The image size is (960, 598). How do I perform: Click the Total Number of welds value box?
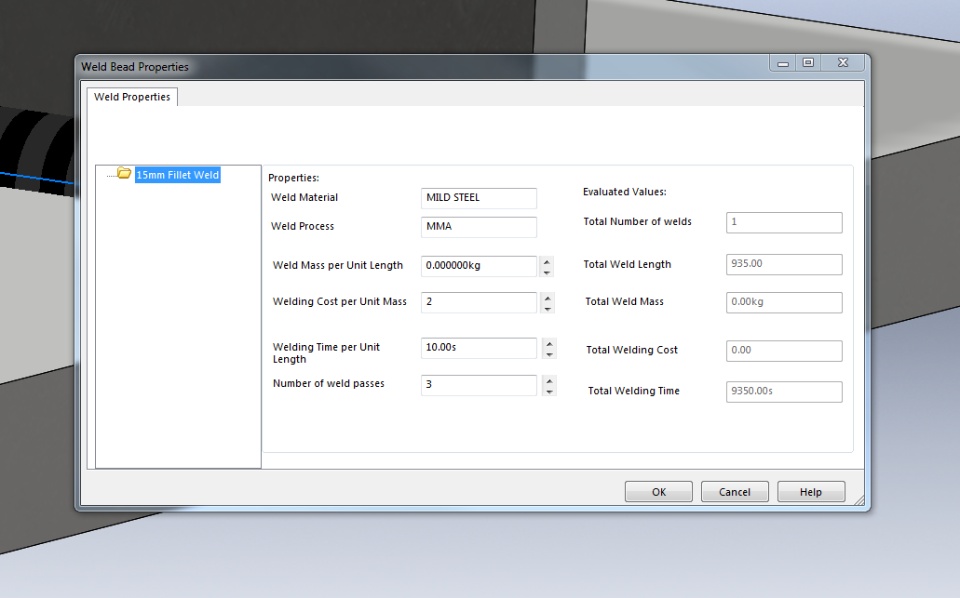[x=784, y=222]
